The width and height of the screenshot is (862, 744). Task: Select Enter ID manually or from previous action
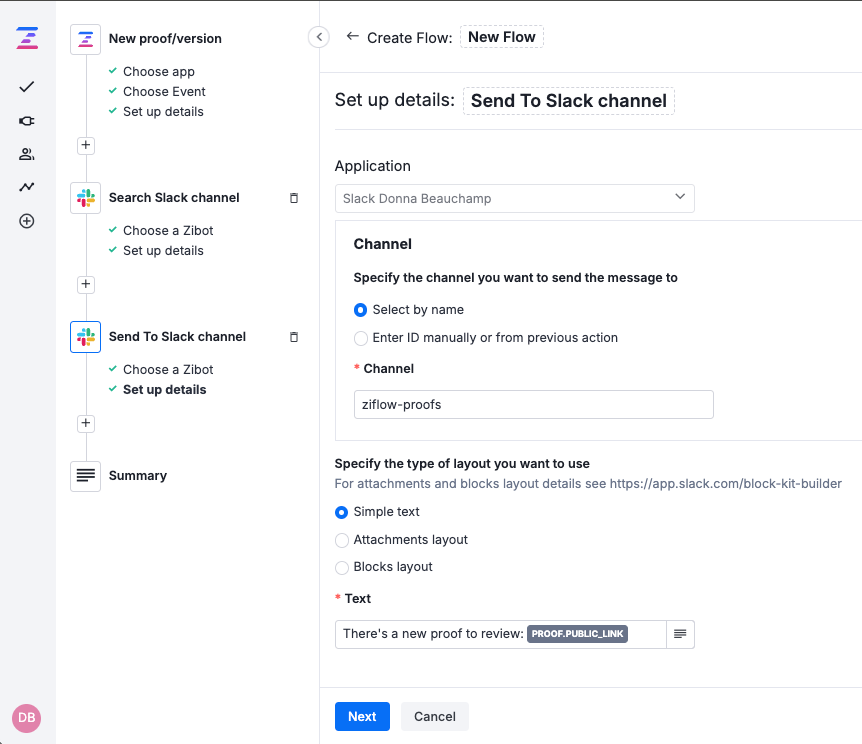tap(361, 338)
